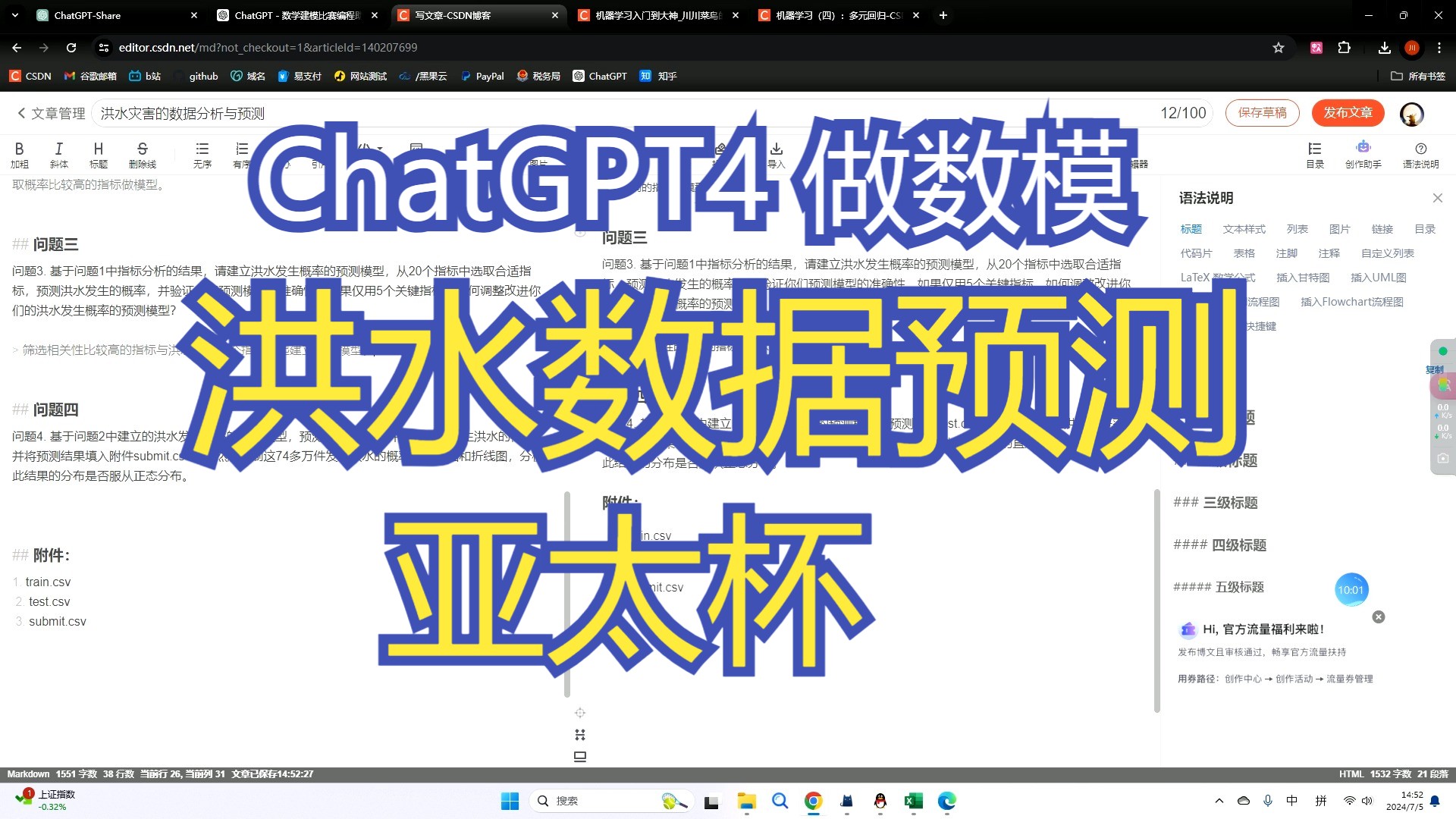The width and height of the screenshot is (1456, 819).
Task: Open the 所有书签 folder
Action: pyautogui.click(x=1418, y=76)
